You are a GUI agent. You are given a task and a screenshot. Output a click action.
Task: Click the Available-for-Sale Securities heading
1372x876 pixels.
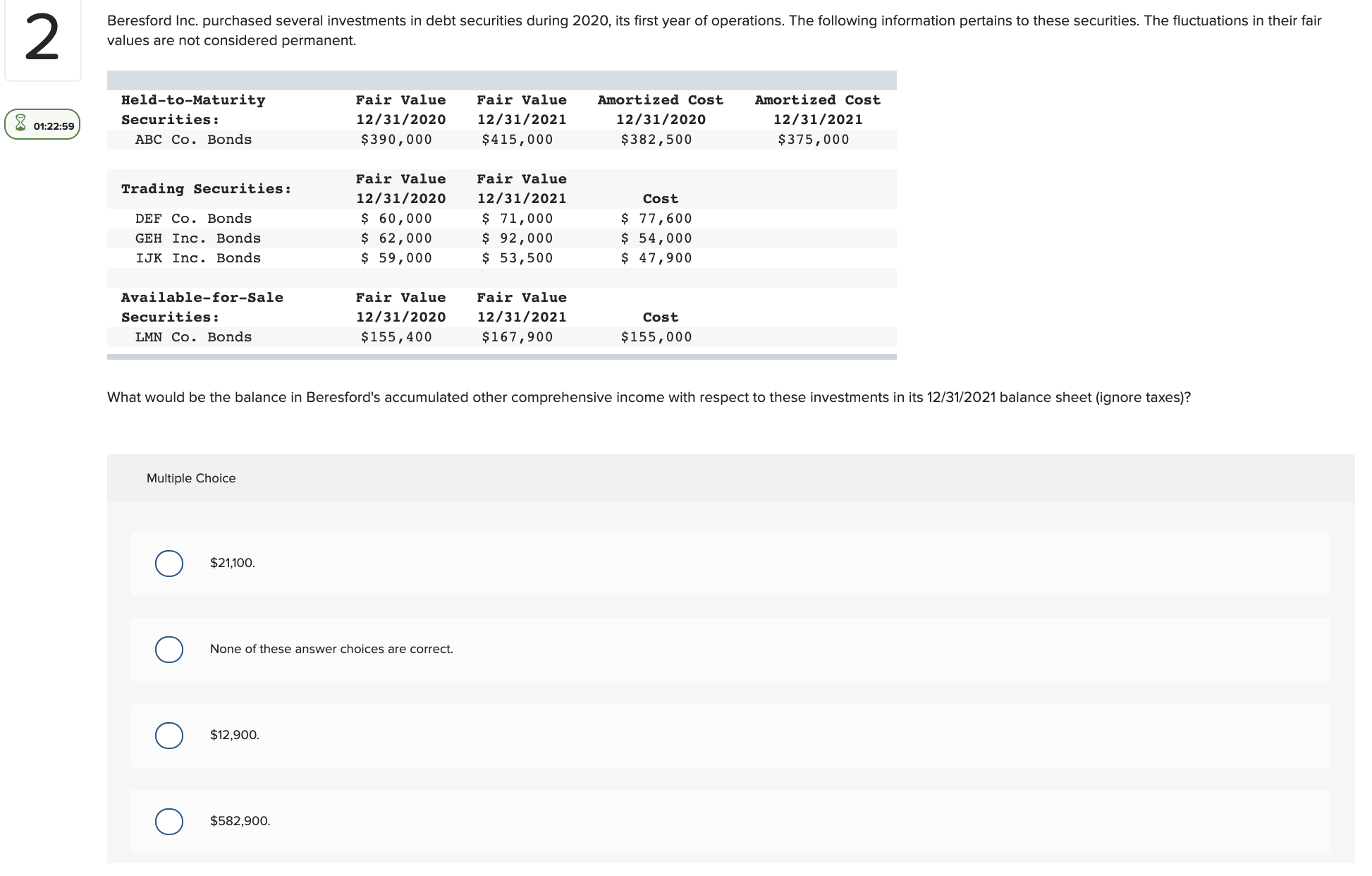(202, 308)
